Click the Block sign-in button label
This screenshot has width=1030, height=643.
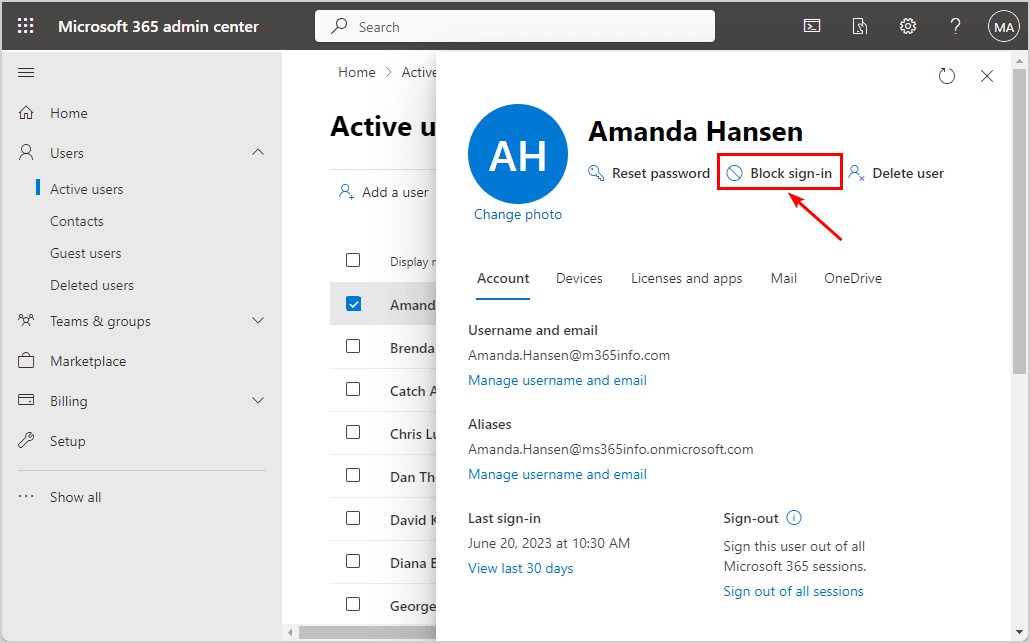[791, 173]
